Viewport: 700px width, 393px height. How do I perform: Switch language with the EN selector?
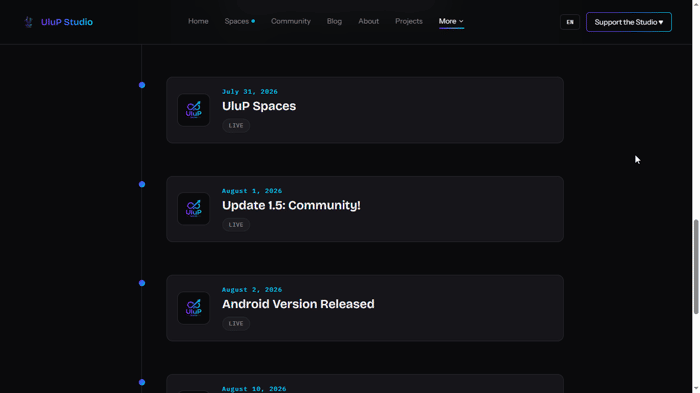click(x=570, y=22)
